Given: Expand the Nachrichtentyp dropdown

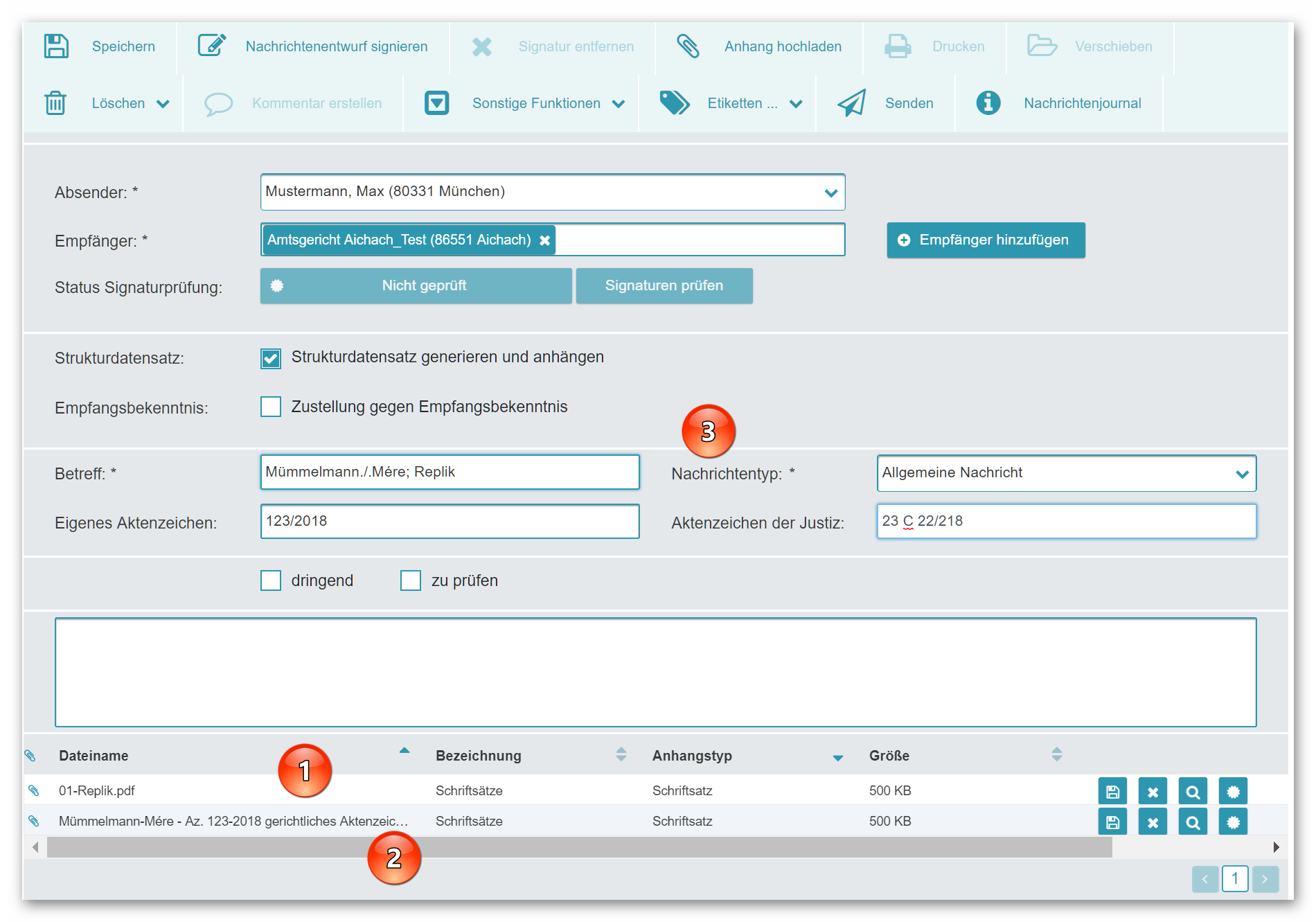Looking at the screenshot, I should 1241,474.
